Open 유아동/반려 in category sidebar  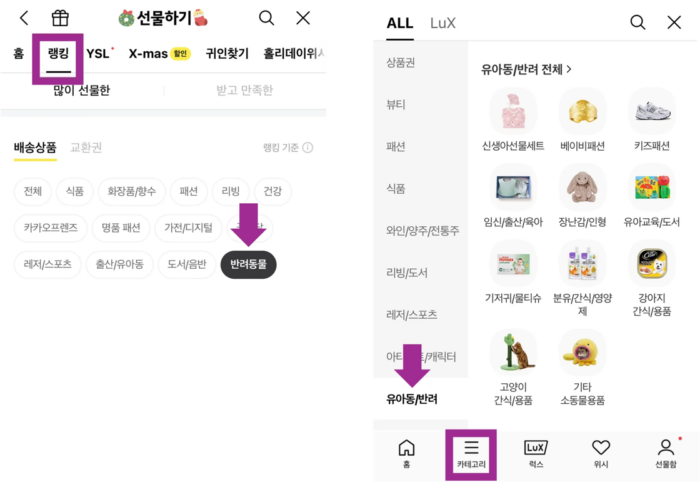coord(412,399)
